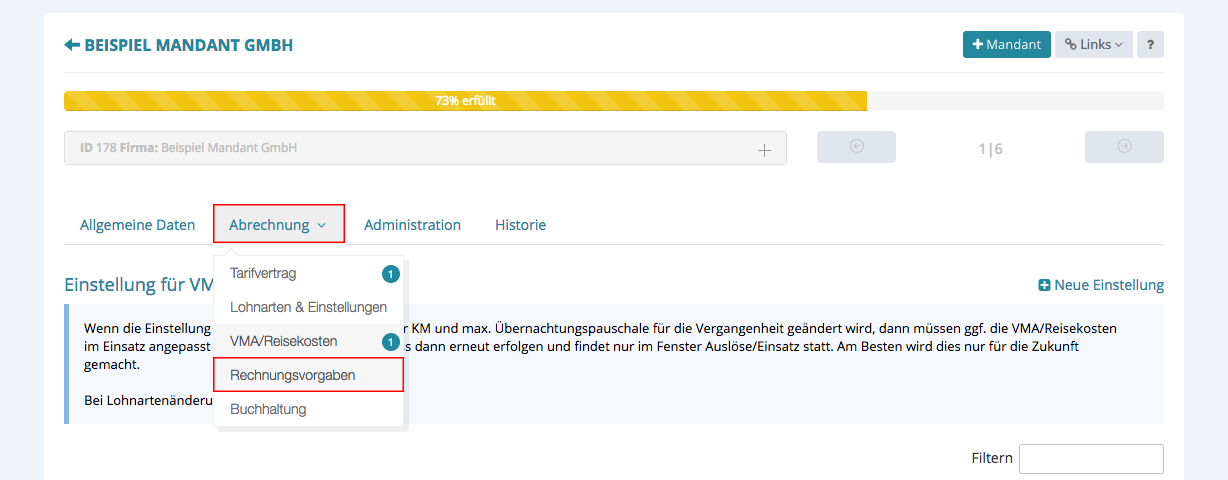The image size is (1228, 480).
Task: Click the plus icon of Neue Einstellung
Action: click(x=1045, y=285)
